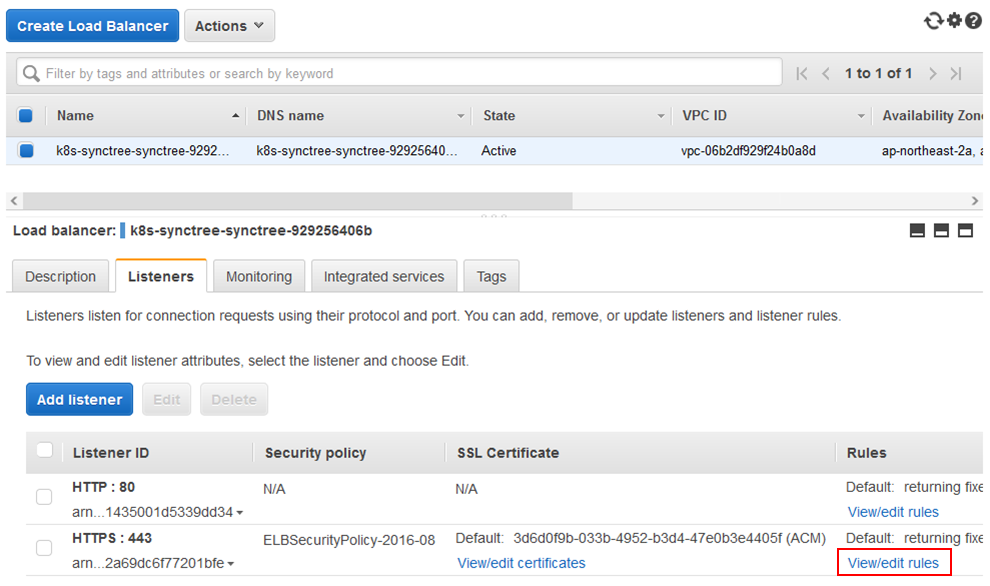Click the k8s-synctree-synctree-9292 name cell

click(143, 151)
